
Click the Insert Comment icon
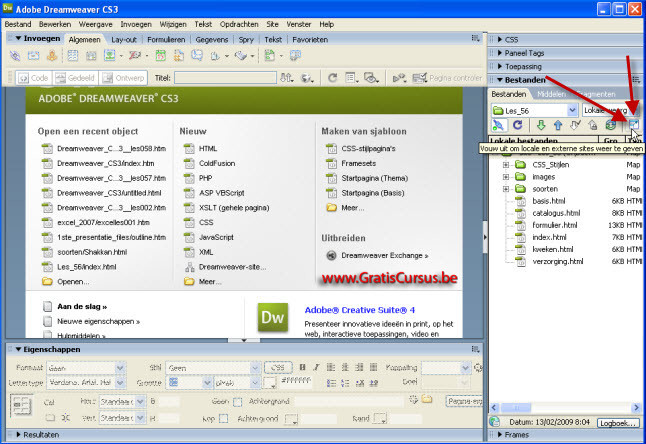pos(197,56)
